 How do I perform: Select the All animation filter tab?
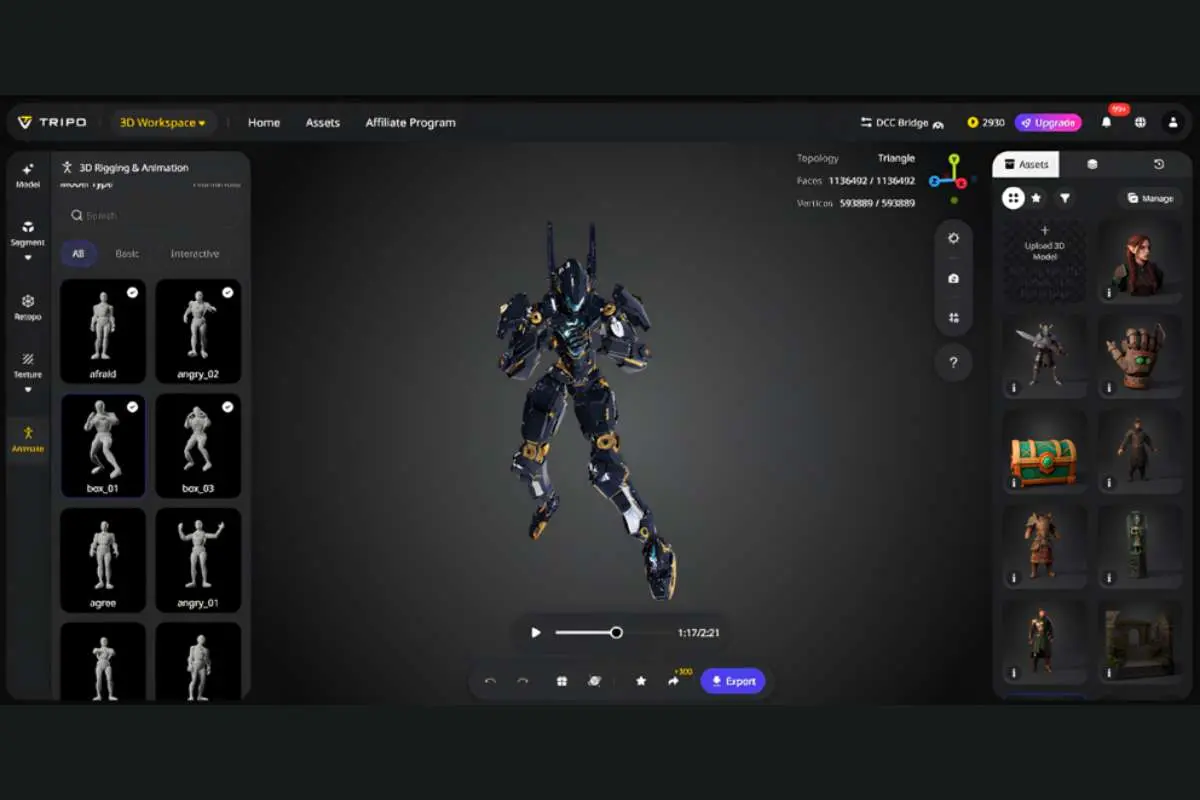click(78, 253)
